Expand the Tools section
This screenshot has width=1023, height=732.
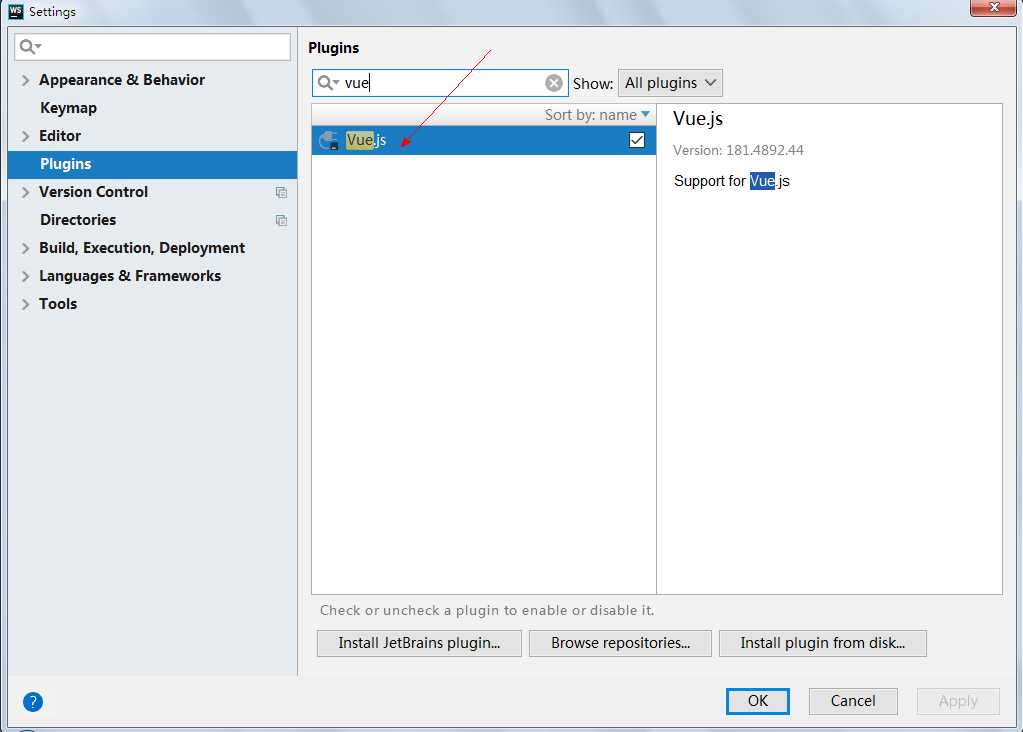coord(25,305)
